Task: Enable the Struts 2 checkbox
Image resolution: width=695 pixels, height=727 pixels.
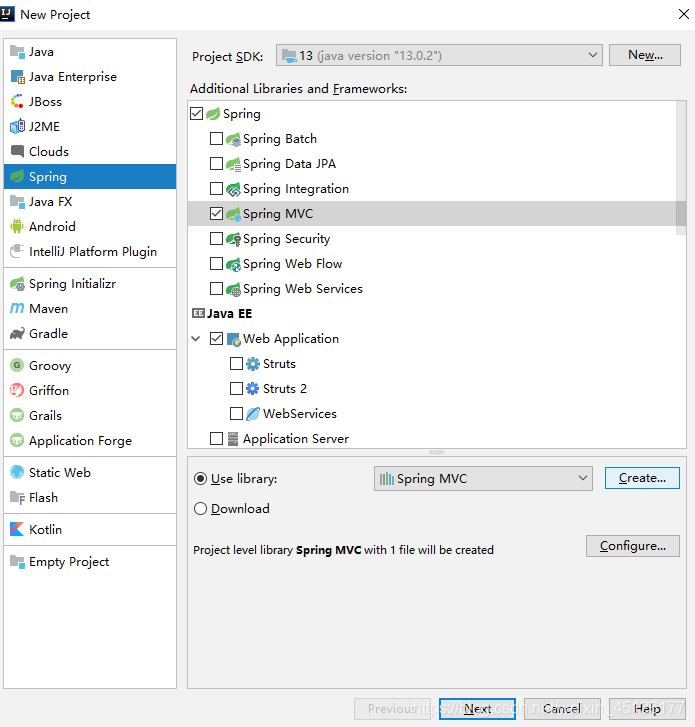Action: pyautogui.click(x=236, y=388)
